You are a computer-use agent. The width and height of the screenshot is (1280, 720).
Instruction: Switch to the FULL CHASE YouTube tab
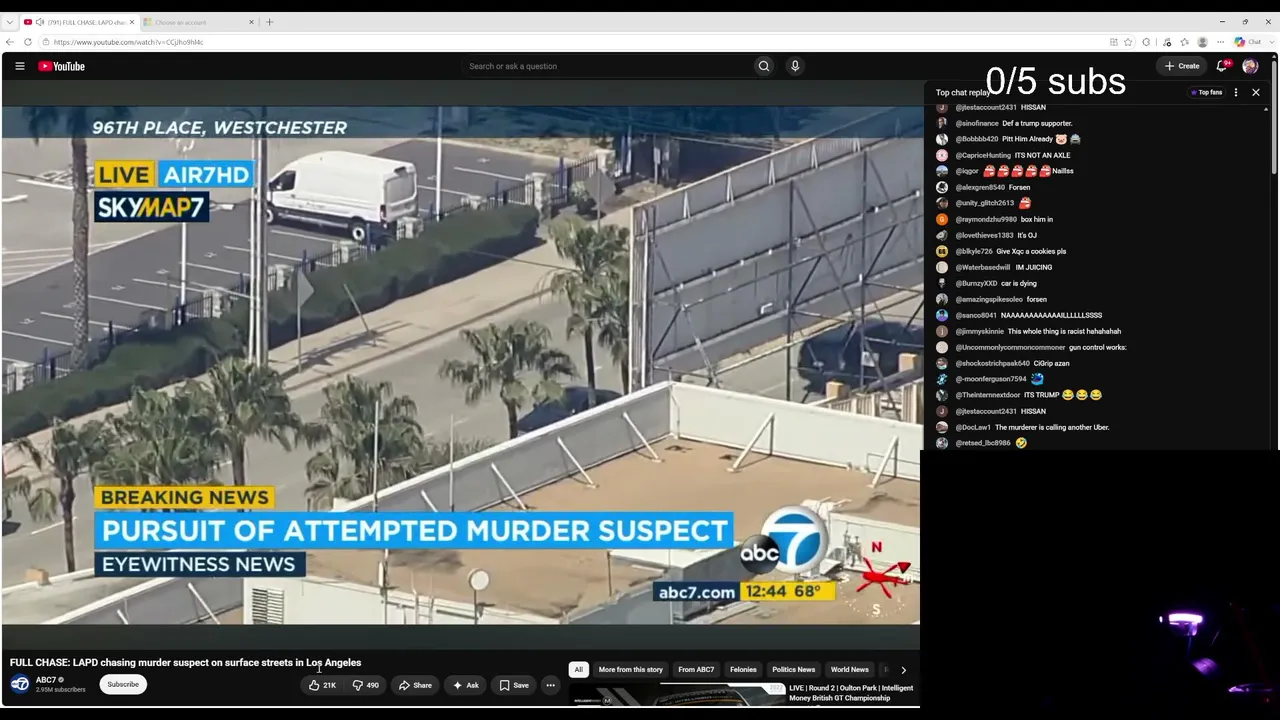78,22
